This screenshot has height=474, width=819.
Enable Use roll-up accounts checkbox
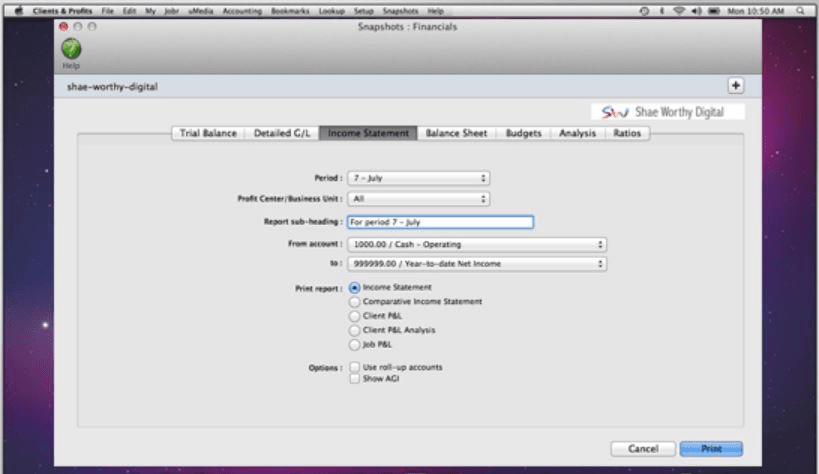(354, 367)
